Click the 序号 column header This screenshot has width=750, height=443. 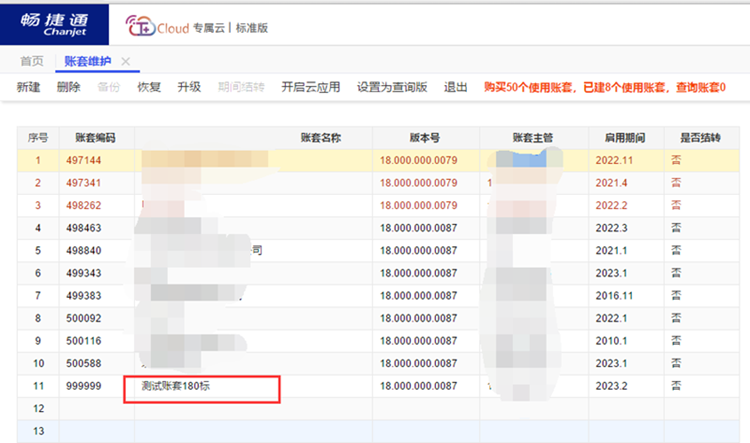pyautogui.click(x=38, y=138)
